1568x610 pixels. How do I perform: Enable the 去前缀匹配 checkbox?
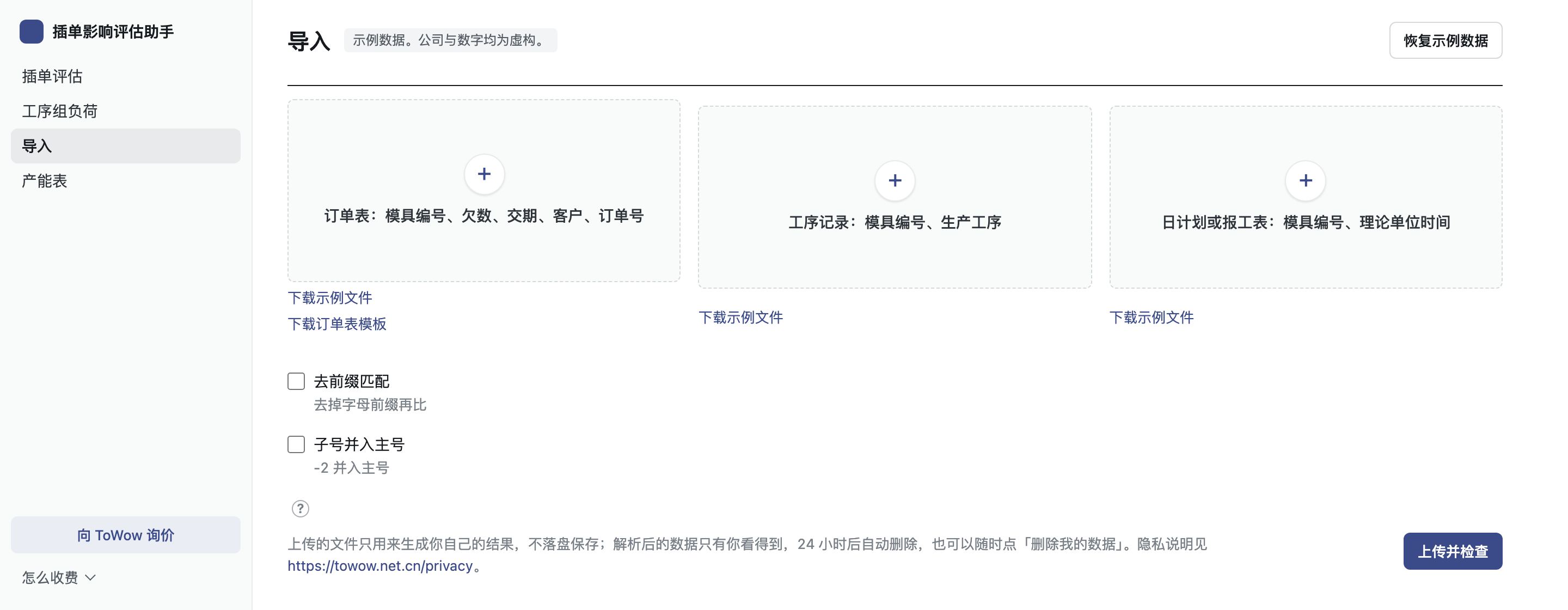coord(296,382)
